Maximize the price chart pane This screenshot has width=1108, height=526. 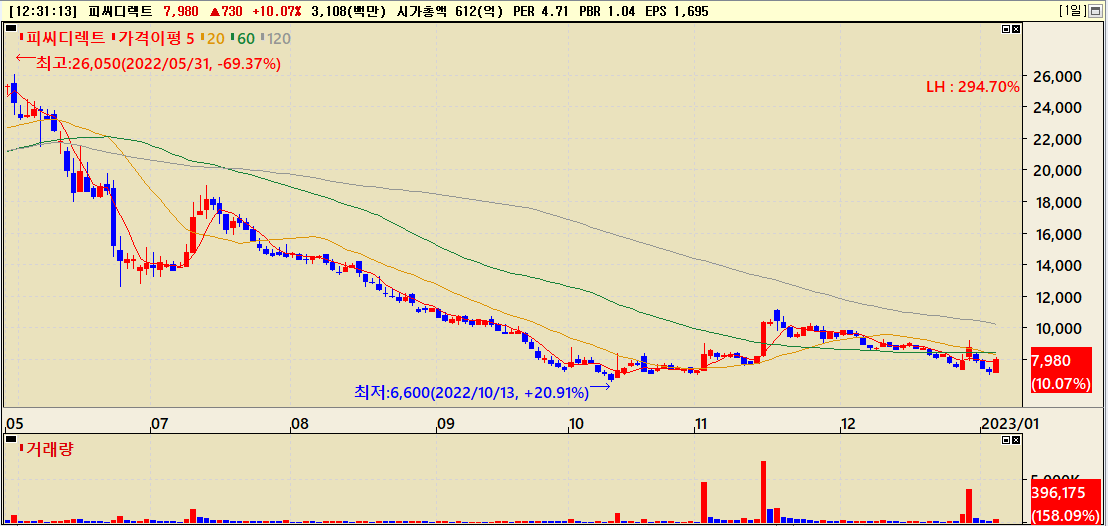(x=1006, y=29)
